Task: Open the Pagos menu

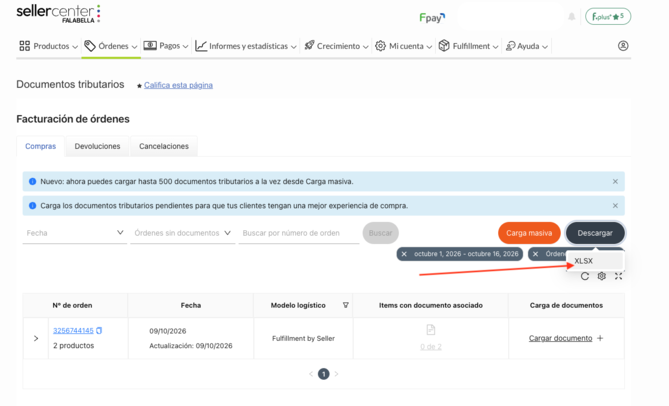Action: pos(166,46)
